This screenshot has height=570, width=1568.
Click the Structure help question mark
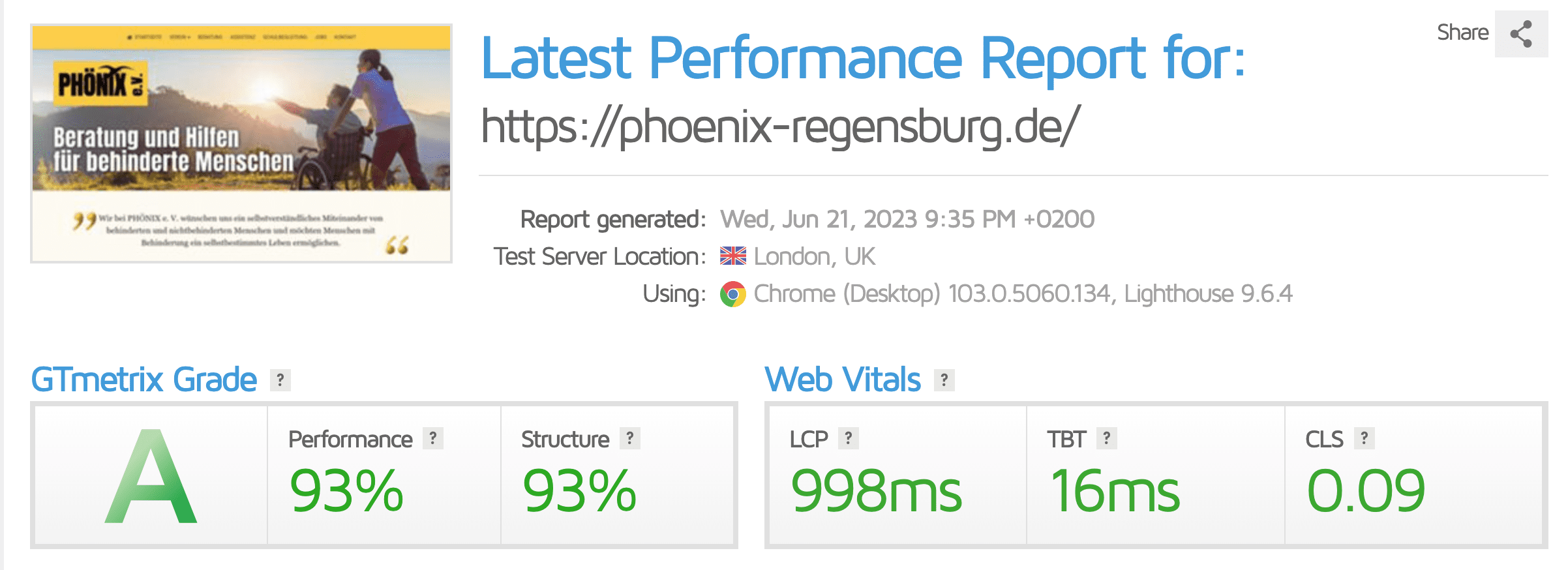(x=629, y=438)
